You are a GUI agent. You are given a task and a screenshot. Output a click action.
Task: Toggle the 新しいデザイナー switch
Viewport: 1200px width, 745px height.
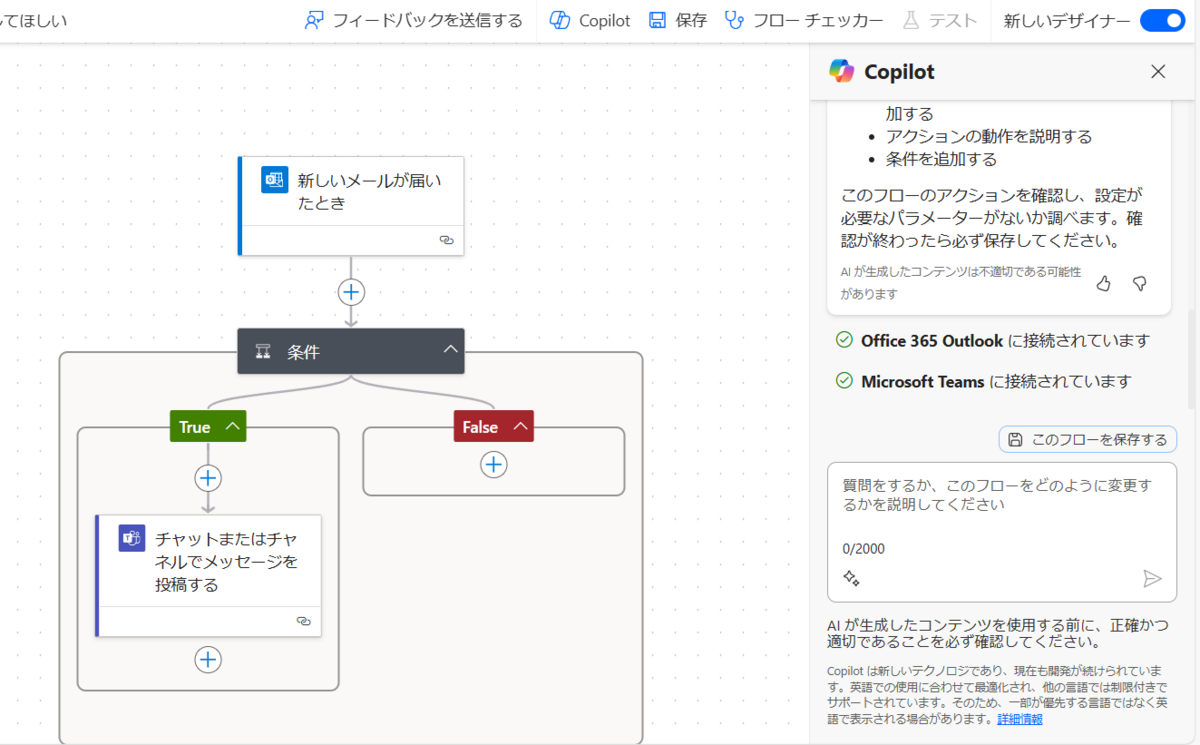(1162, 20)
